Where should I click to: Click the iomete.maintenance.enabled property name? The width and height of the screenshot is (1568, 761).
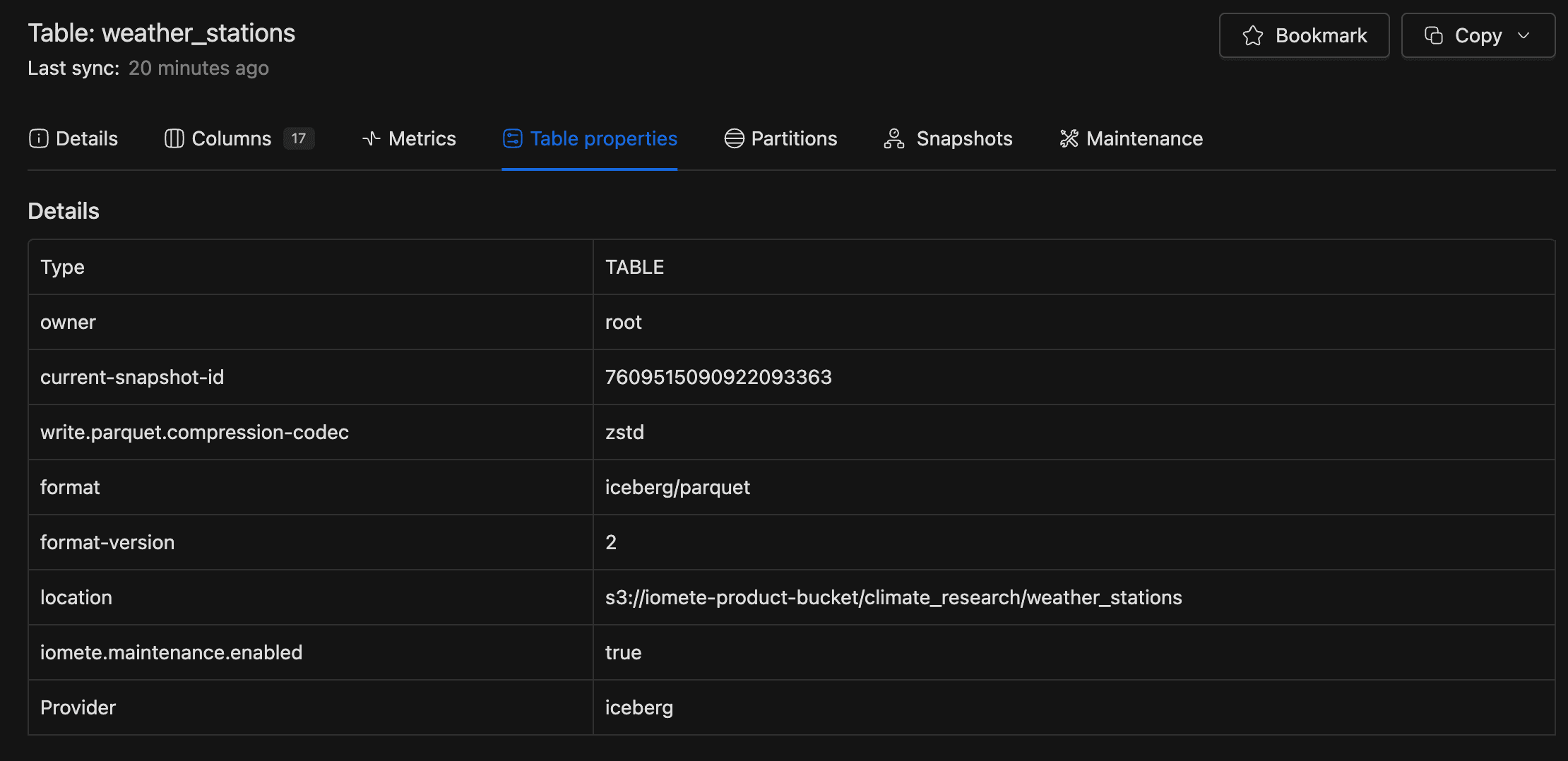171,652
